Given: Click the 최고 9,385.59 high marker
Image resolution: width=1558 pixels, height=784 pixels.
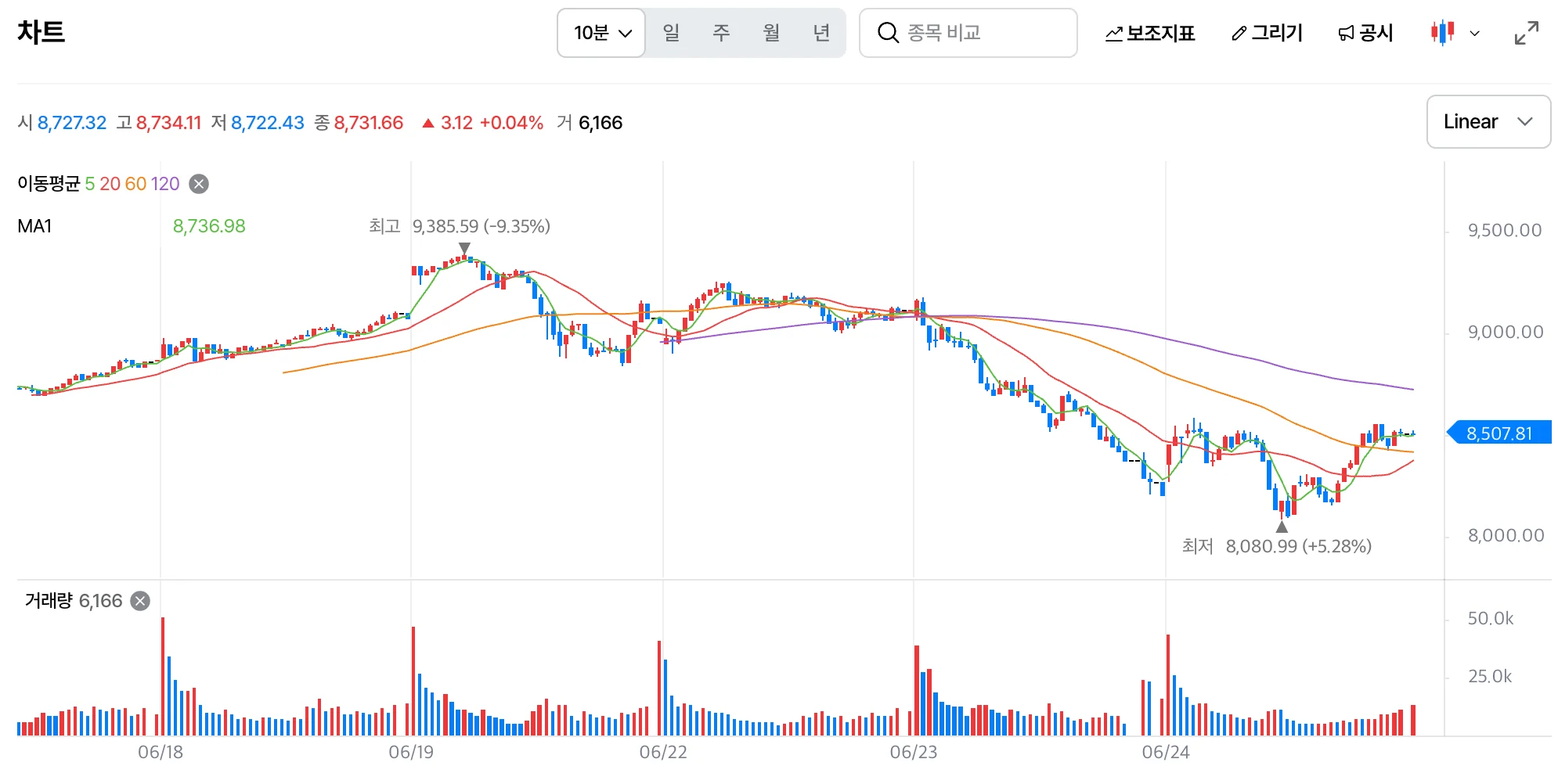Looking at the screenshot, I should (460, 226).
